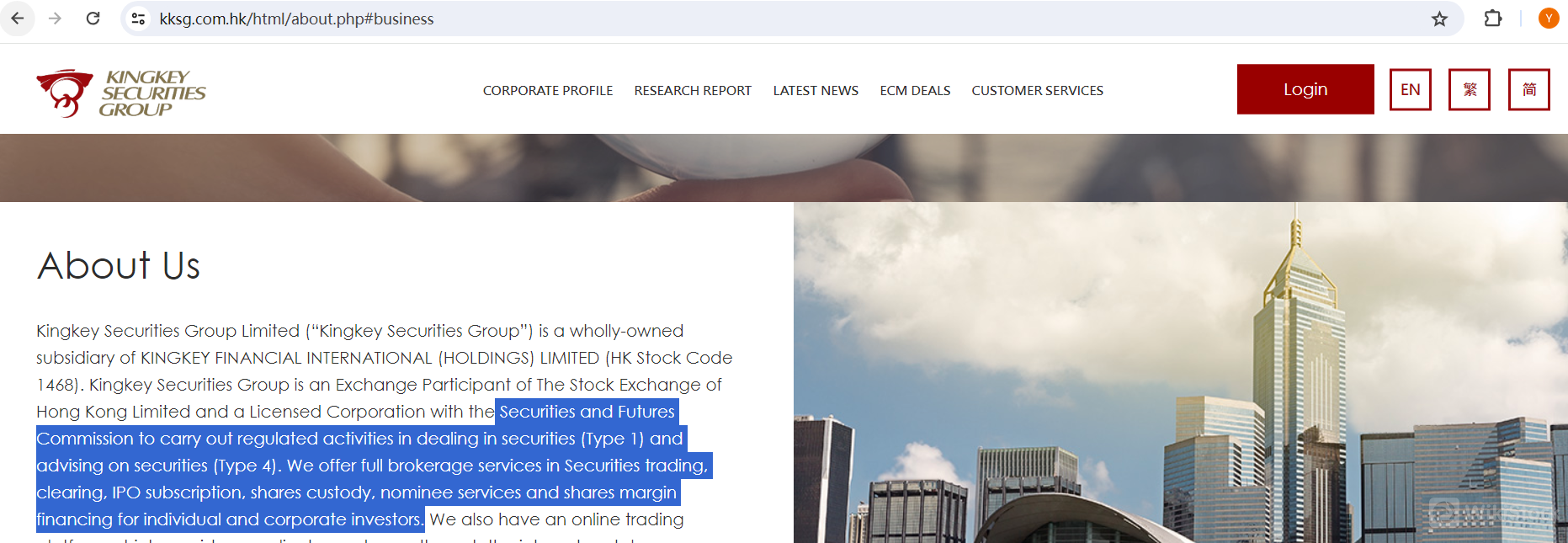Viewport: 1568px width, 543px height.
Task: Click the highlighted text "Securities and Futures"
Action: tap(587, 412)
